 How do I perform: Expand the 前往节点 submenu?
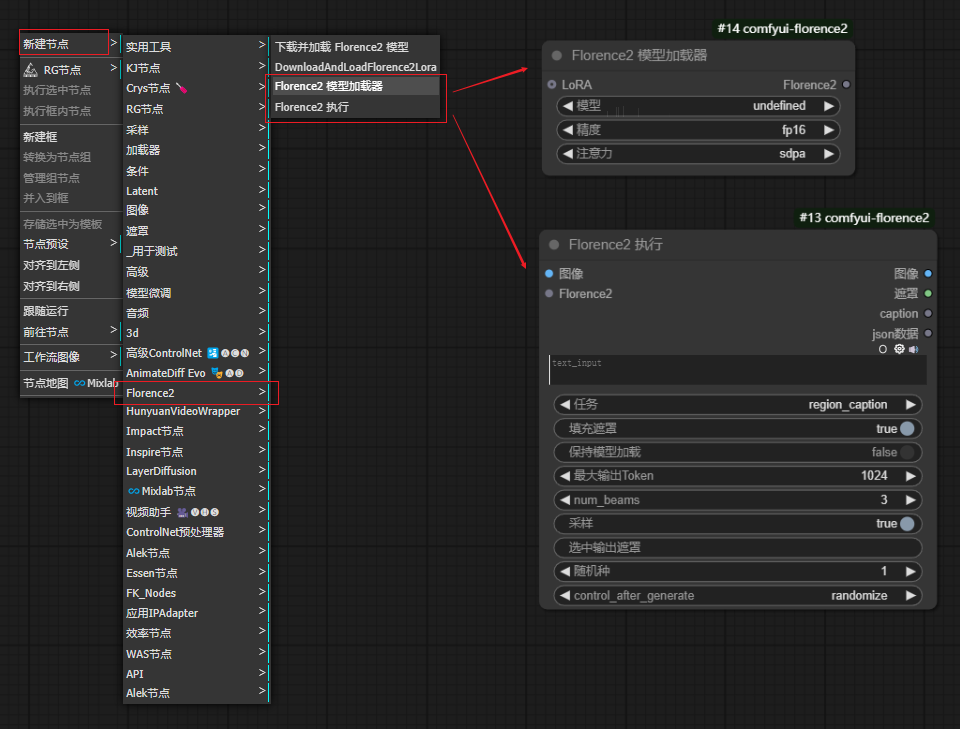70,332
